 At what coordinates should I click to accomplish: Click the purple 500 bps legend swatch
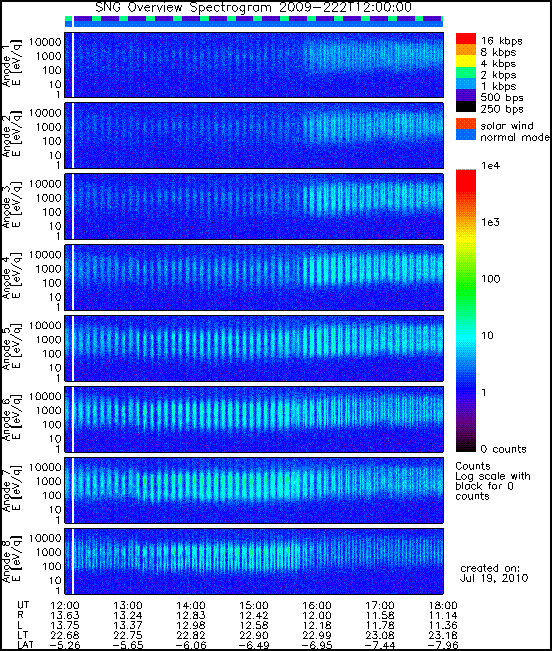466,95
